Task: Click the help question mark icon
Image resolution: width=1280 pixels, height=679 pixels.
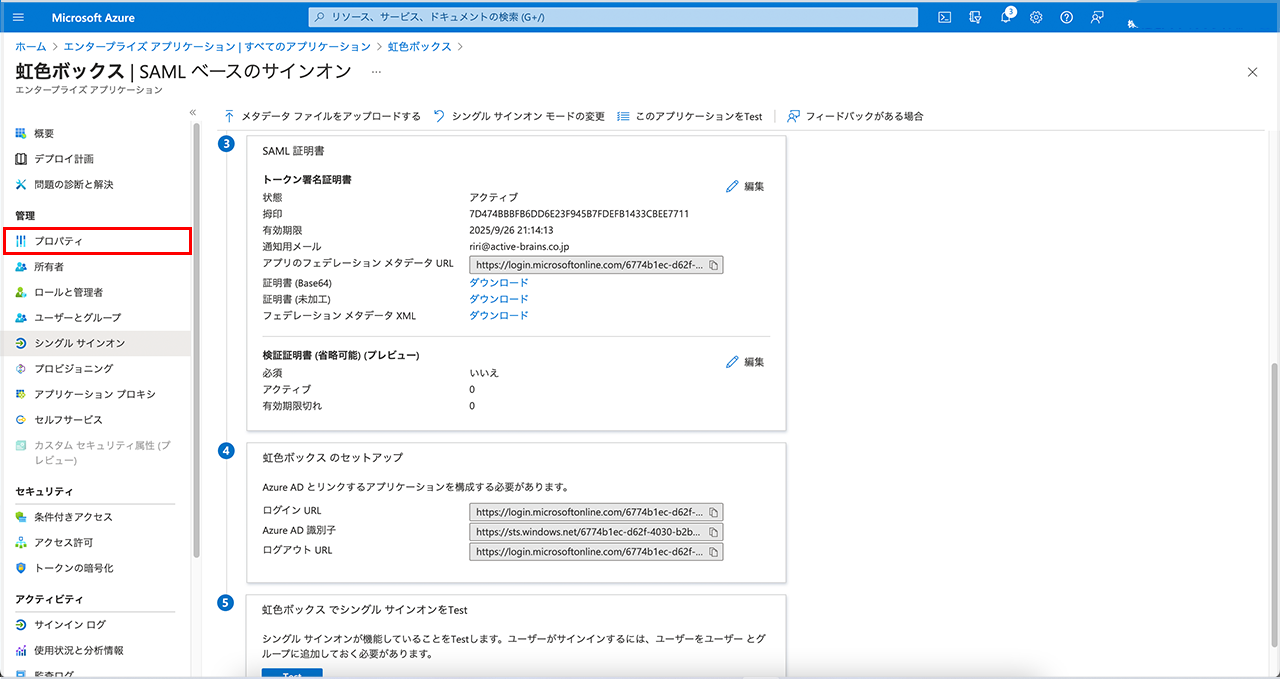Action: coord(1066,17)
